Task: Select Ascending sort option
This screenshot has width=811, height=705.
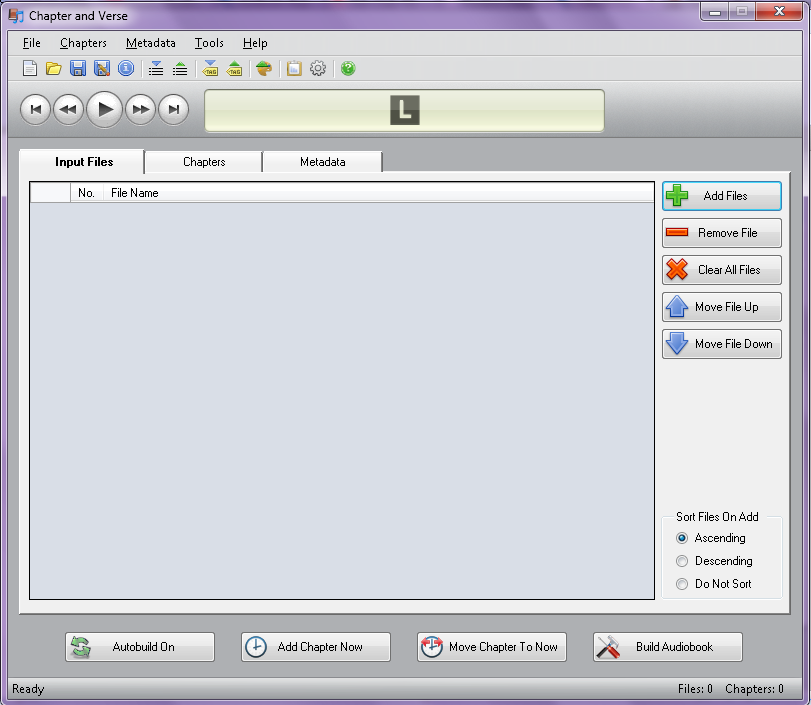Action: pos(682,538)
